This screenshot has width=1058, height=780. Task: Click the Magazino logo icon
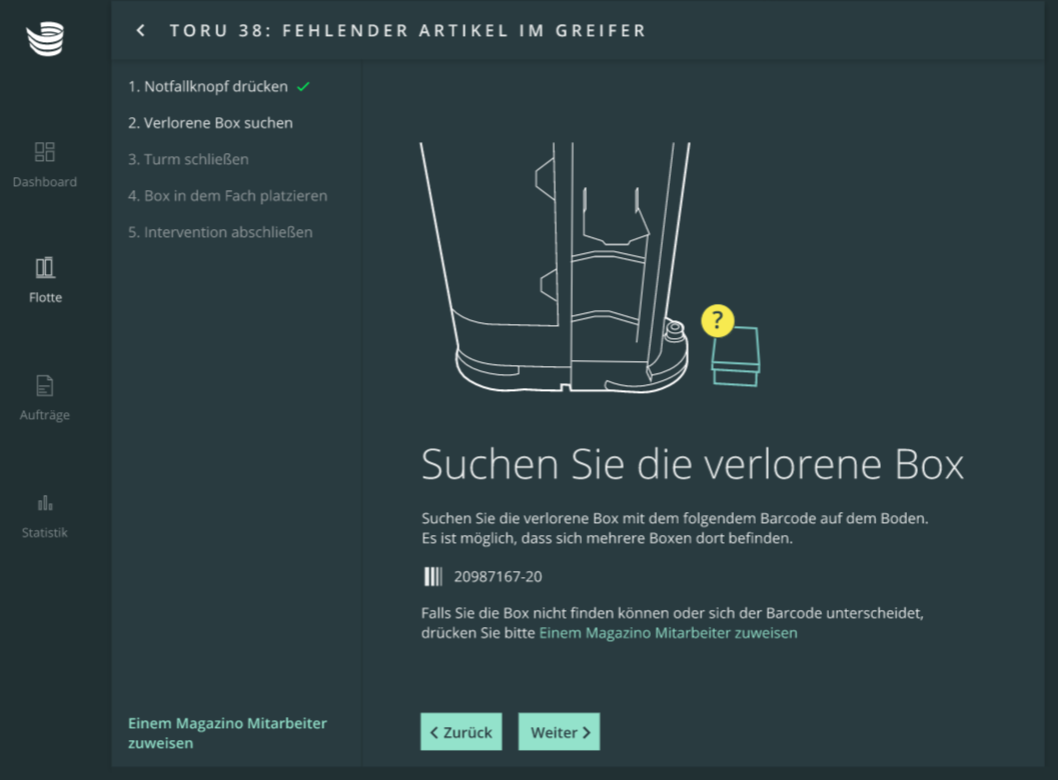click(x=45, y=39)
